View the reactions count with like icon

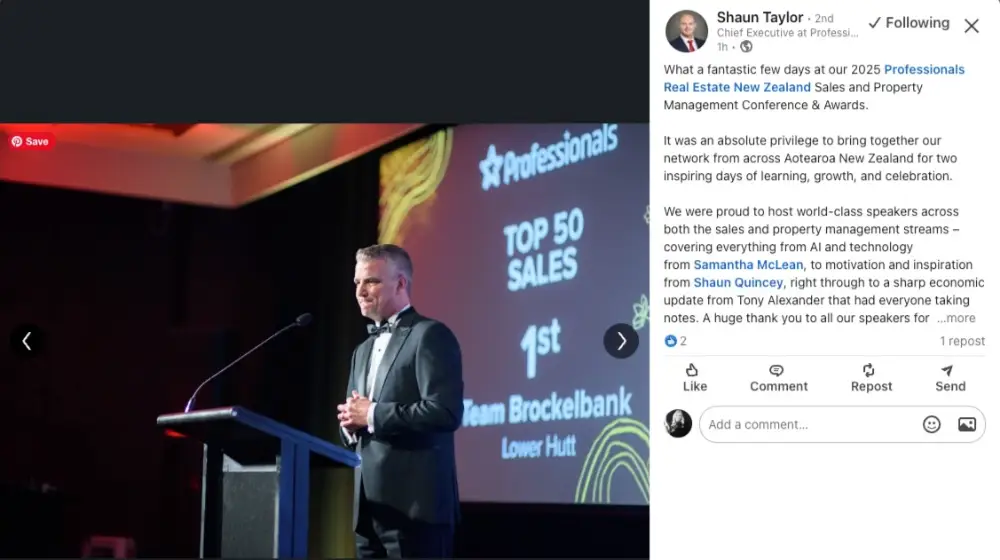point(675,341)
